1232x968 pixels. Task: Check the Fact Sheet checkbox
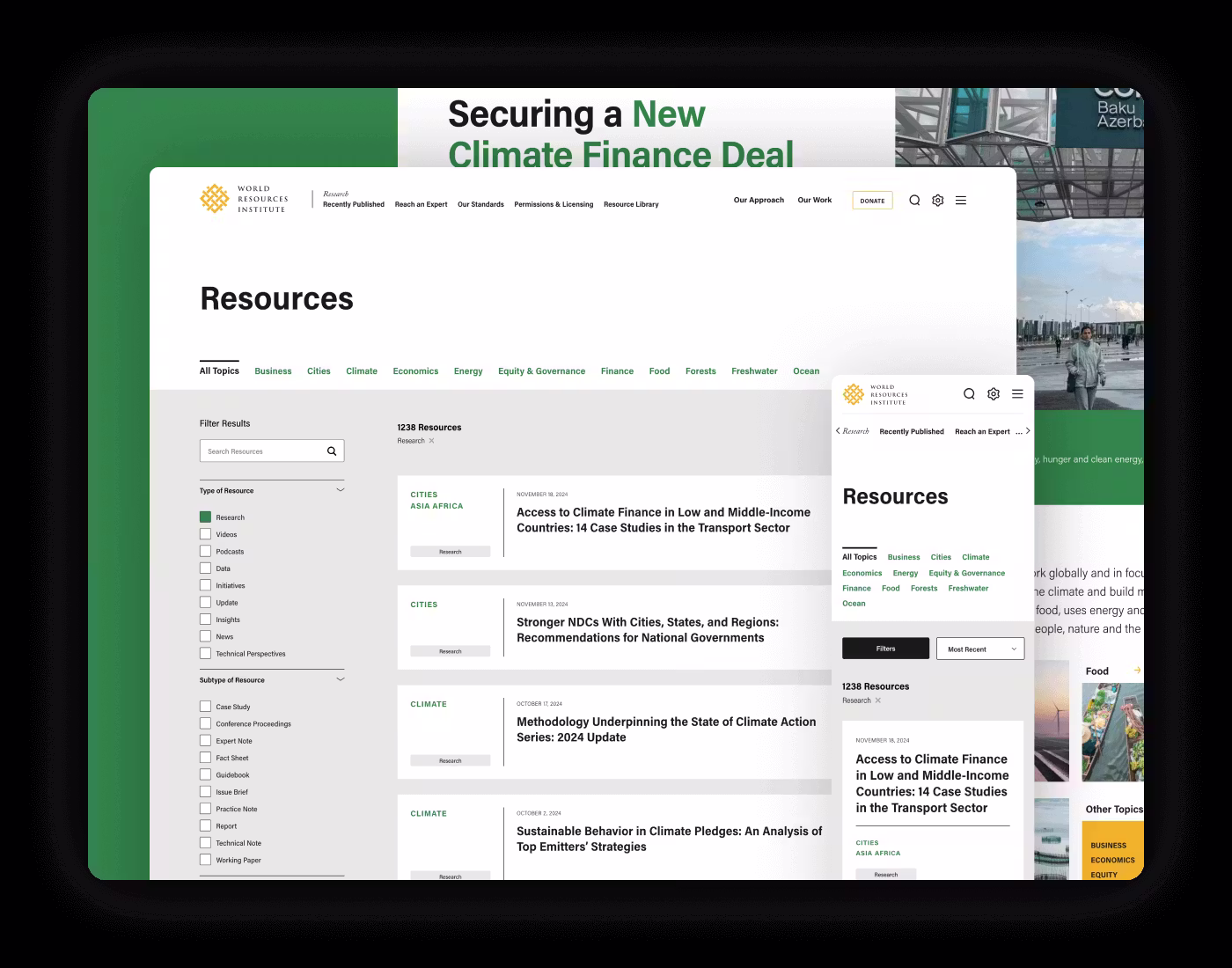click(205, 758)
